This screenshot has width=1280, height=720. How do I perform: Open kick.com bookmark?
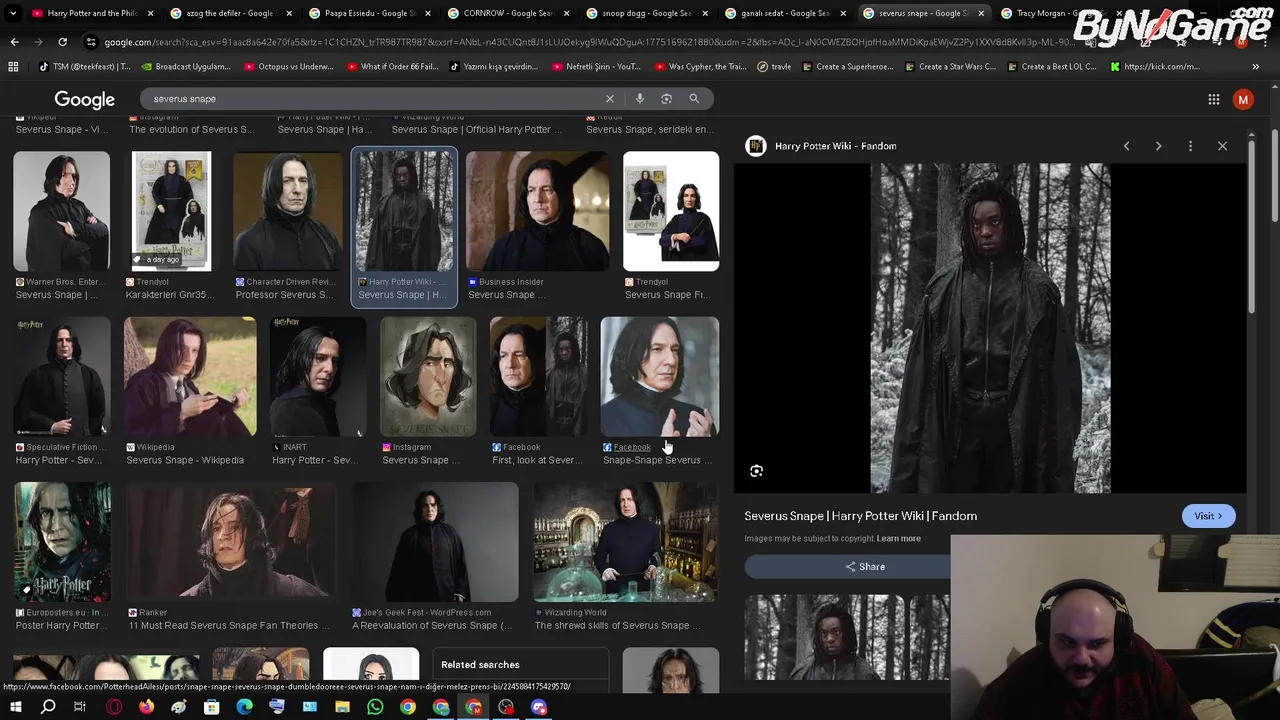point(1154,67)
